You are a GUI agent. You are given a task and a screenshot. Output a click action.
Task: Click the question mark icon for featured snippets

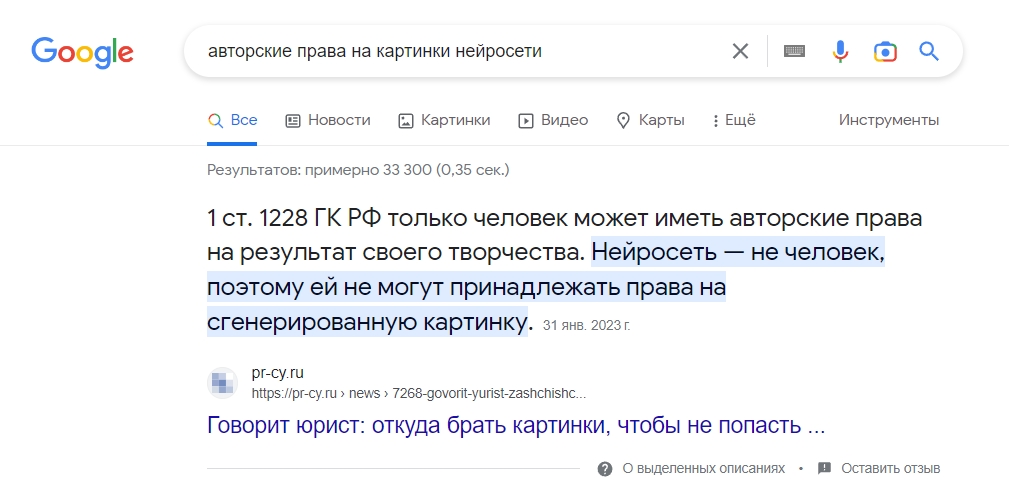point(605,468)
